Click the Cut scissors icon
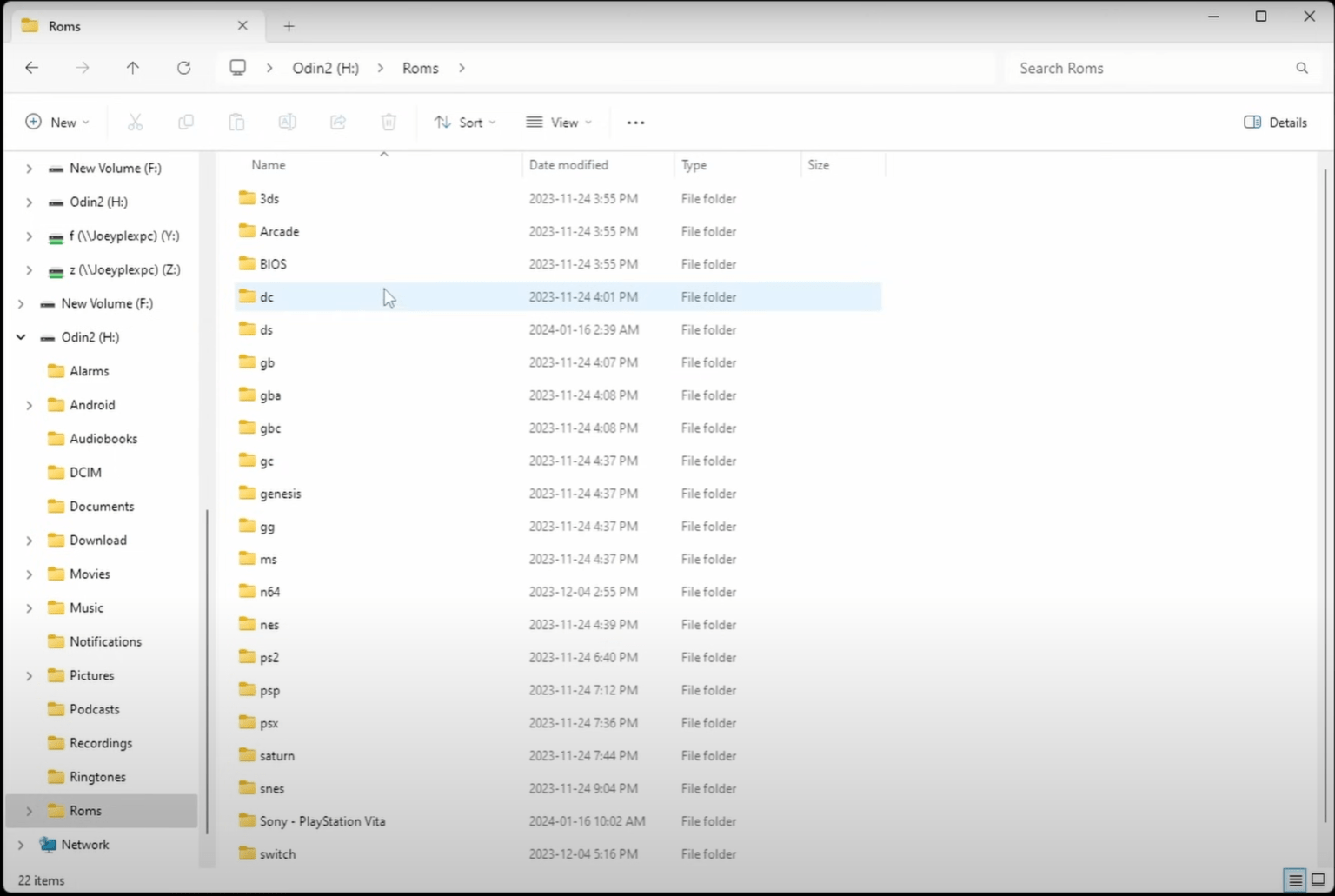The image size is (1335, 896). pos(135,123)
